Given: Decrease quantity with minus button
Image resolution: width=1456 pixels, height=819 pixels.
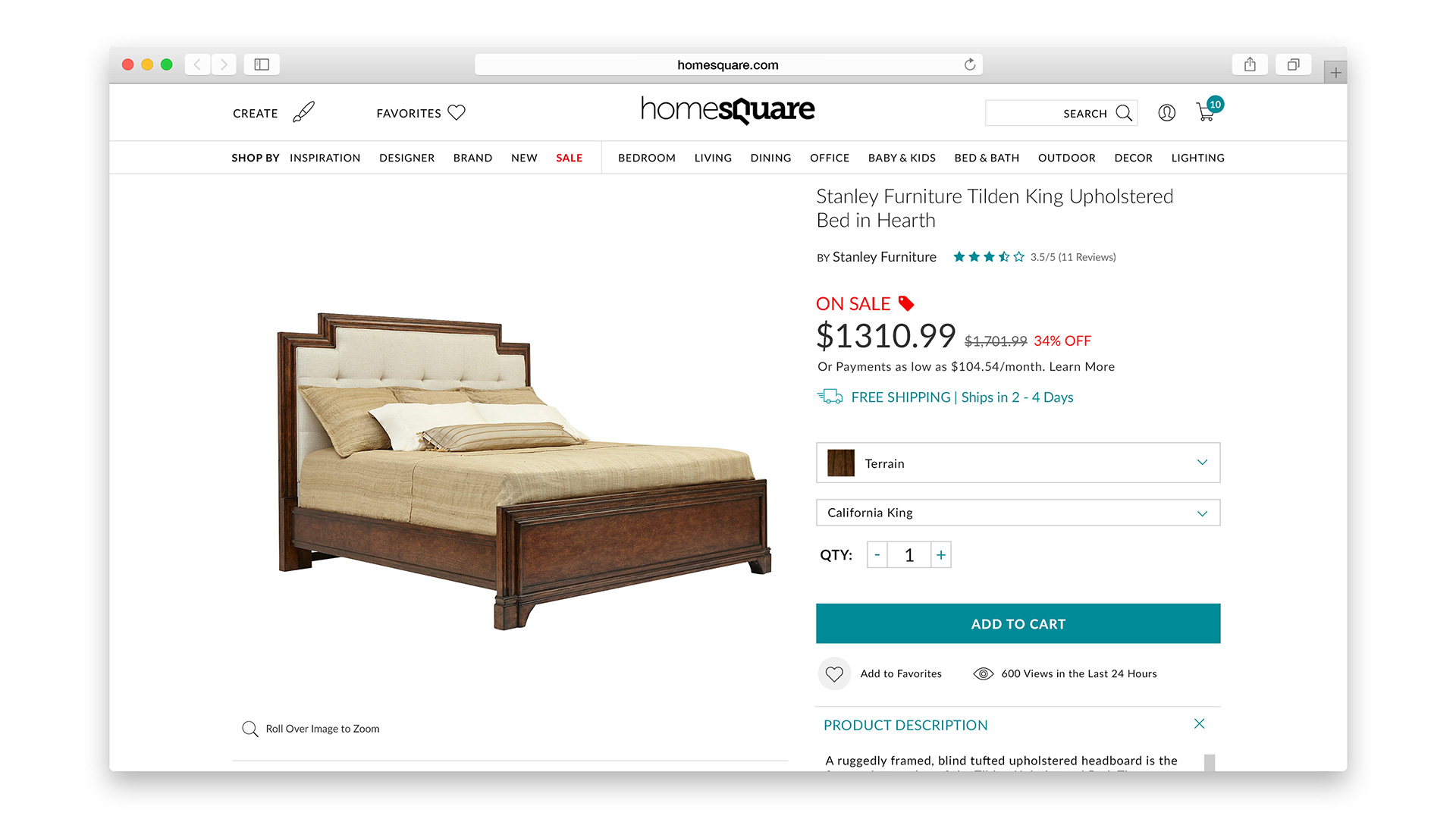Looking at the screenshot, I should point(877,555).
